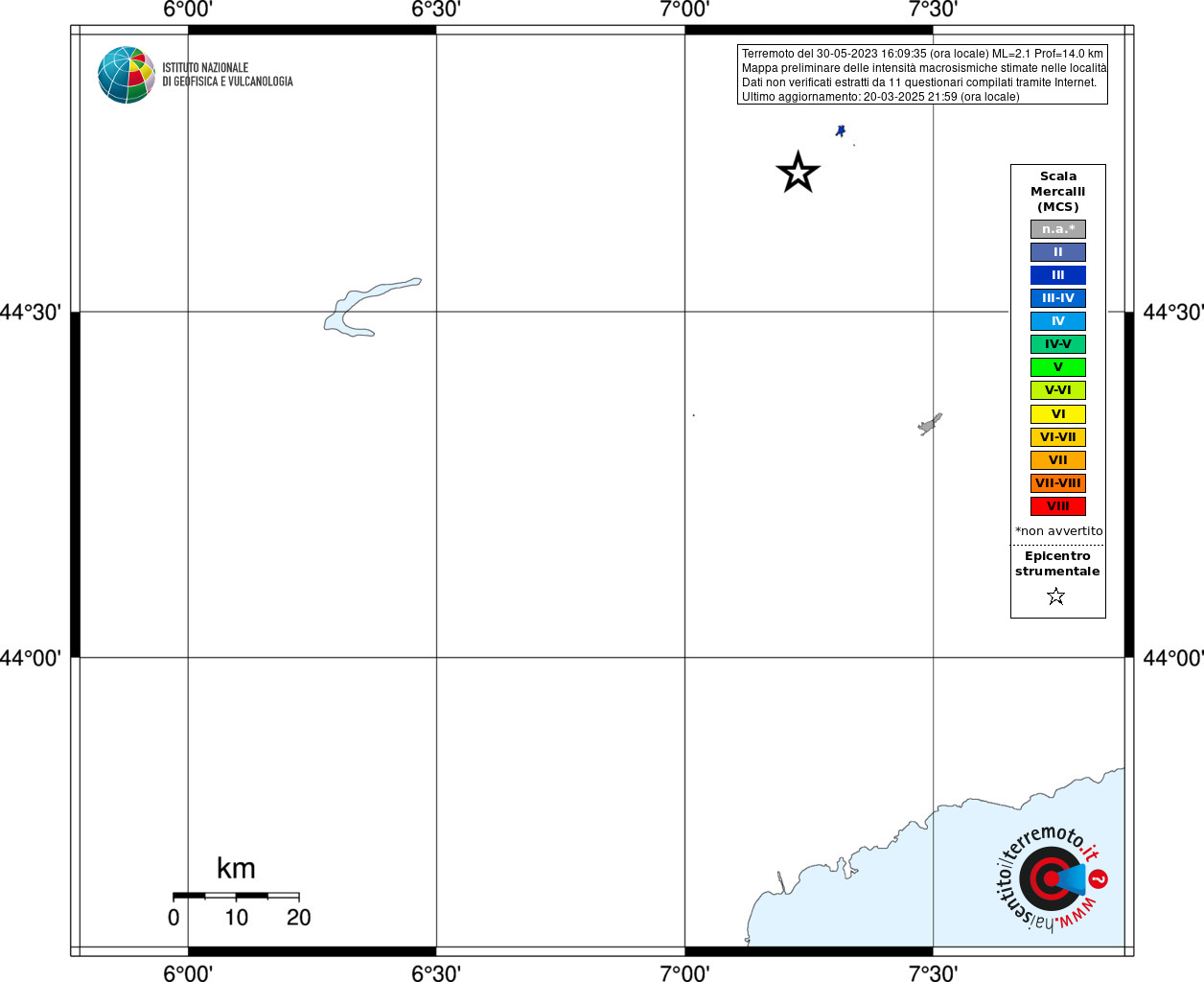Click the III-IV legend swatch
The height and width of the screenshot is (982, 1204).
tap(1058, 298)
